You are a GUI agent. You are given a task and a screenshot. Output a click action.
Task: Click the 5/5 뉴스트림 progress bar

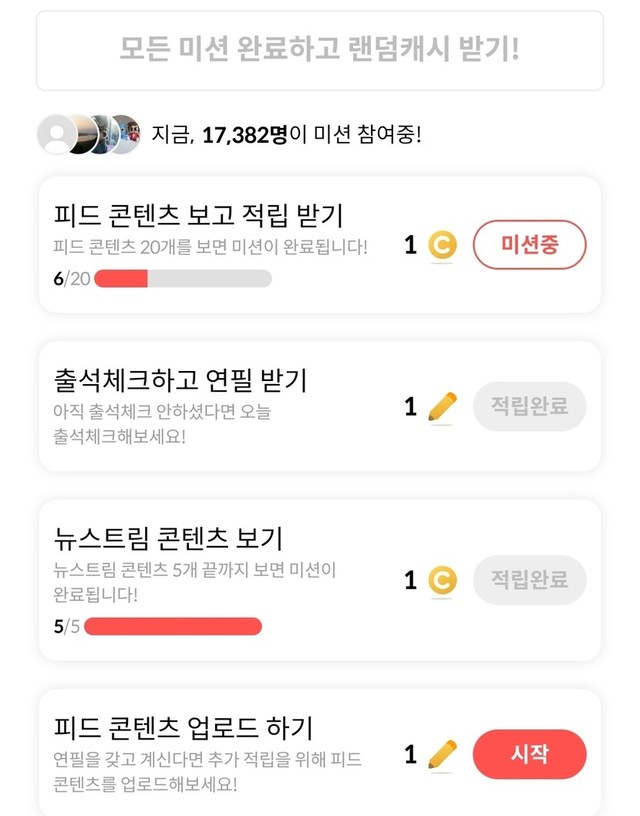[172, 627]
